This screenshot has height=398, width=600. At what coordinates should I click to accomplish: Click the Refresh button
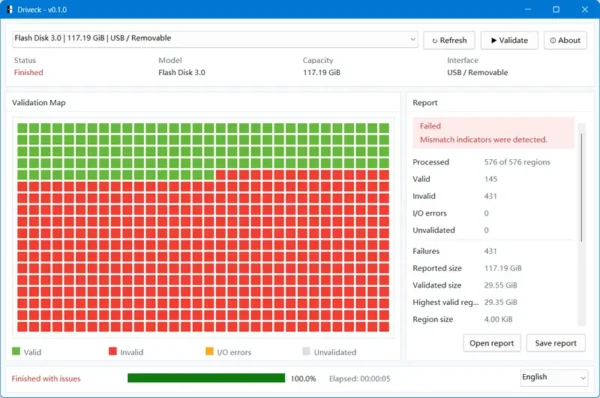(x=449, y=40)
